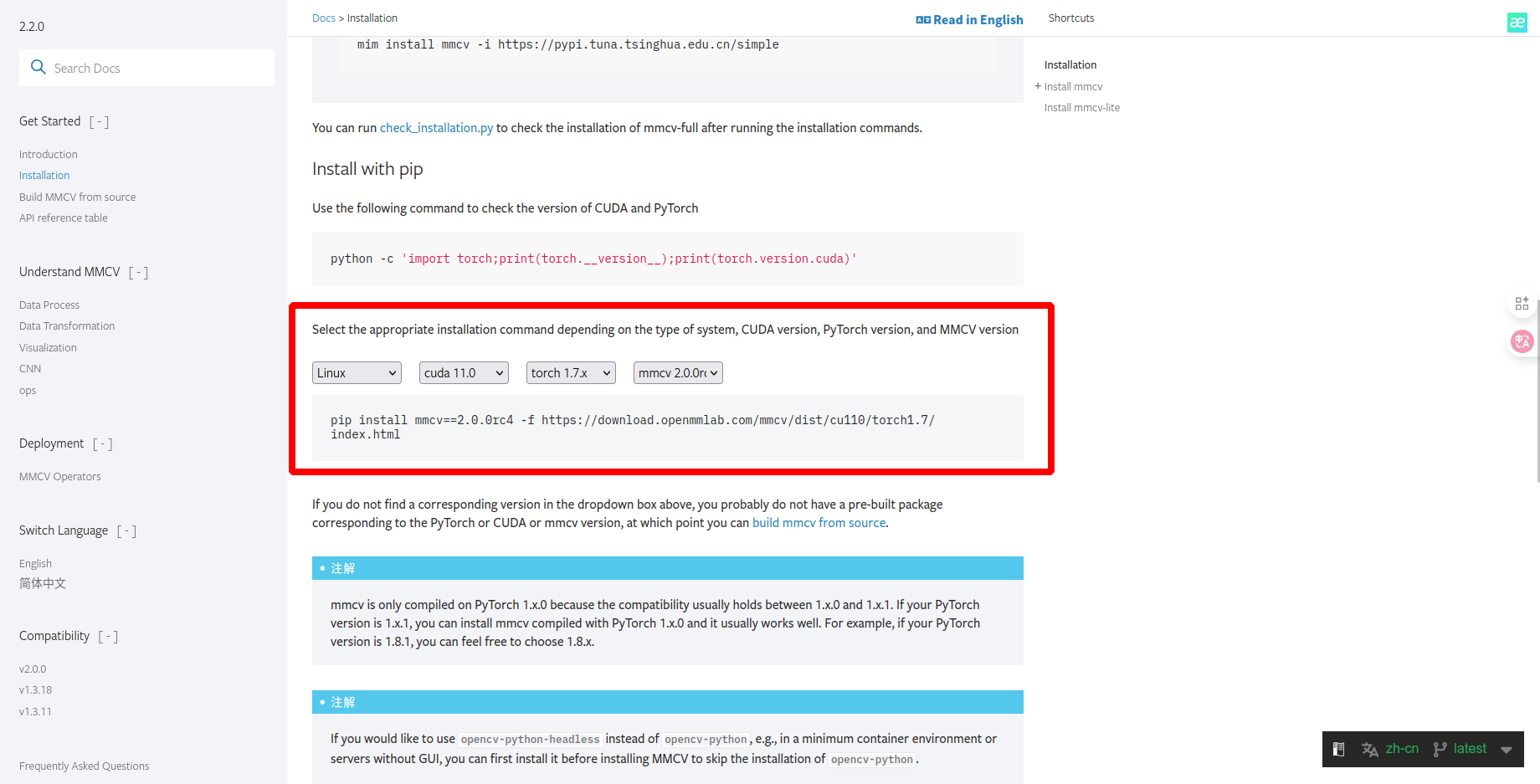This screenshot has width=1540, height=784.
Task: Open the ops page
Action: point(28,391)
